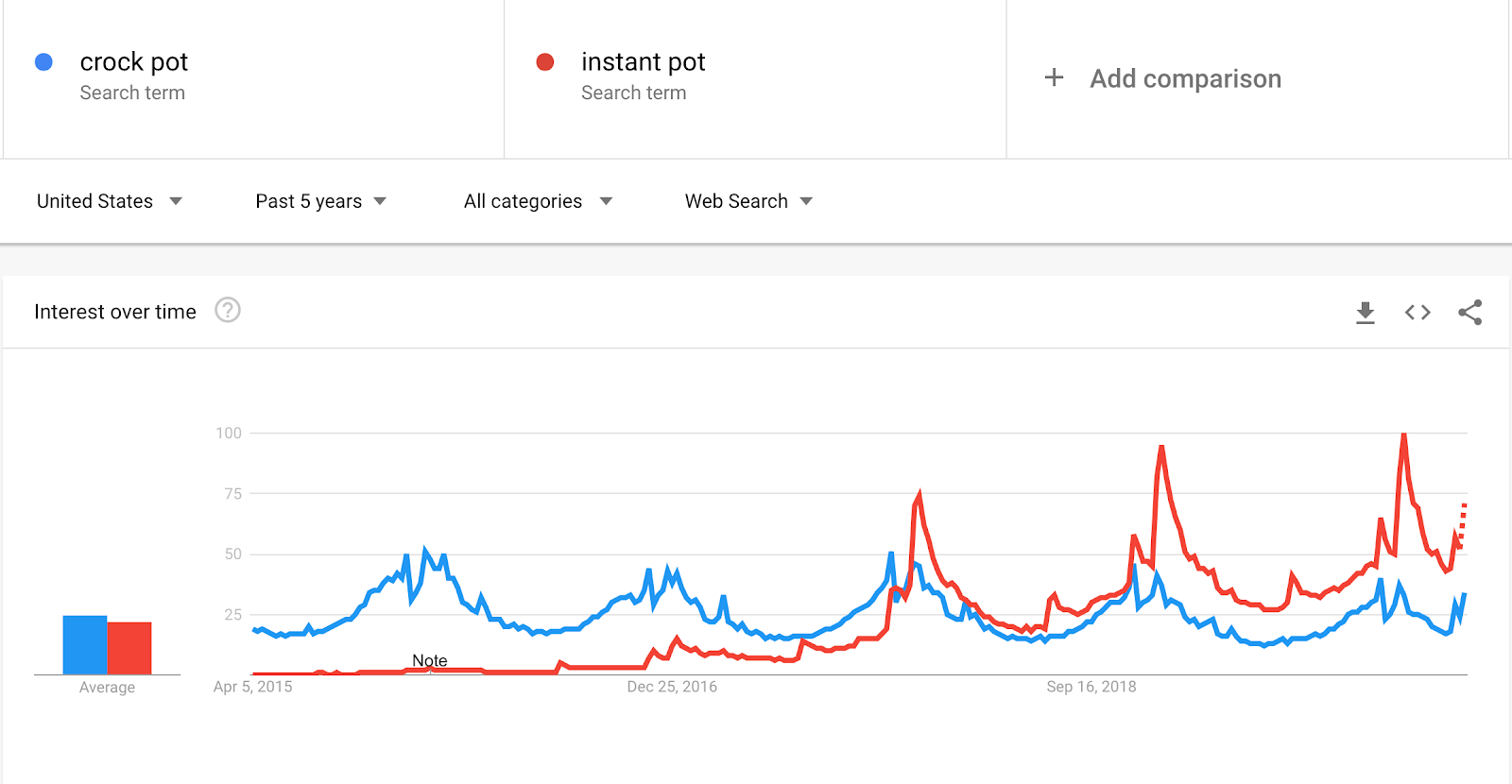Edit the crock pot search term

pyautogui.click(x=134, y=62)
